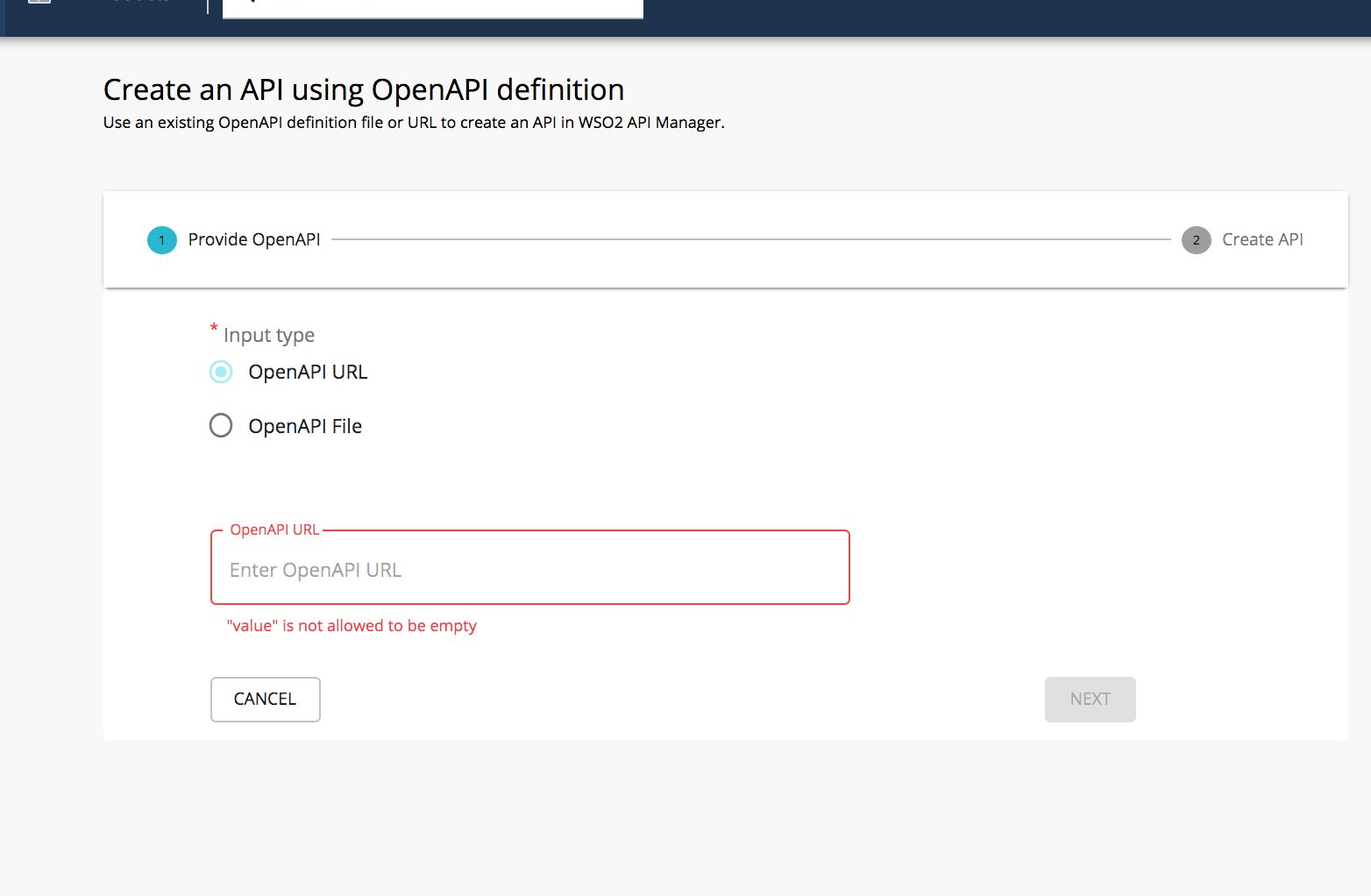Click the OpenAPI URL option label

point(308,372)
